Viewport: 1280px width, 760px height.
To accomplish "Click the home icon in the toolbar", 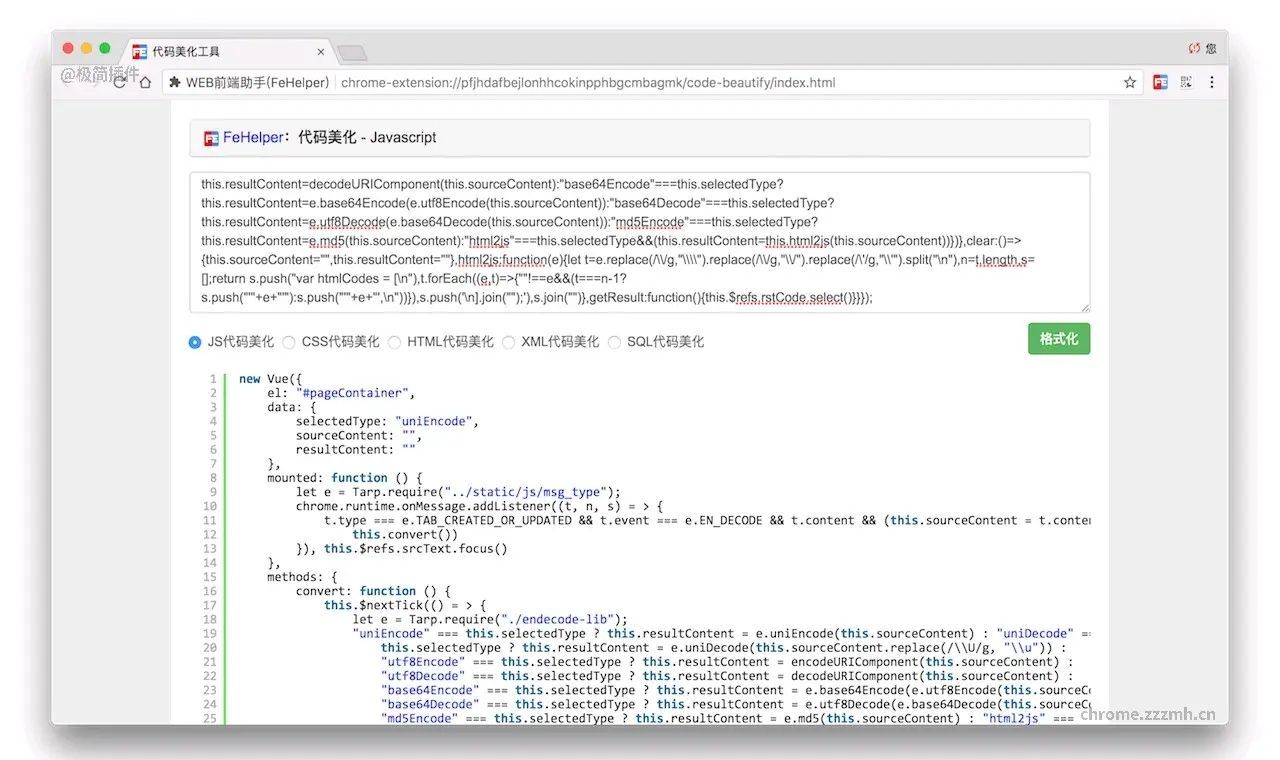I will 145,82.
